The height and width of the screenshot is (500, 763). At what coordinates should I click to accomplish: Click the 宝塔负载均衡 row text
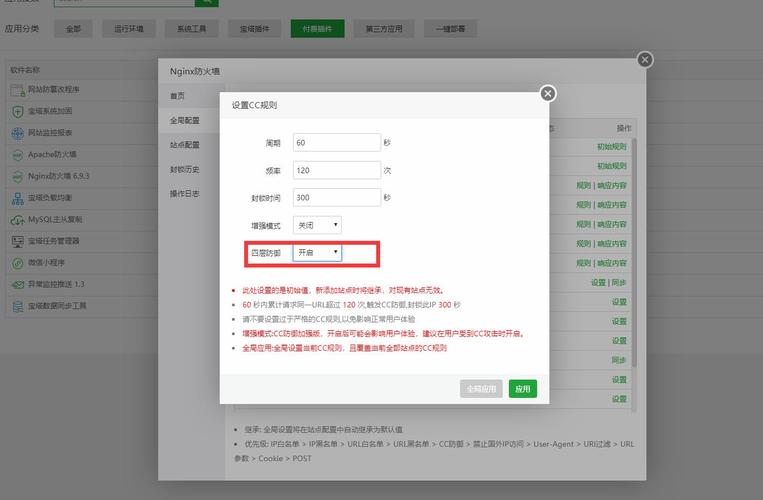pos(50,197)
